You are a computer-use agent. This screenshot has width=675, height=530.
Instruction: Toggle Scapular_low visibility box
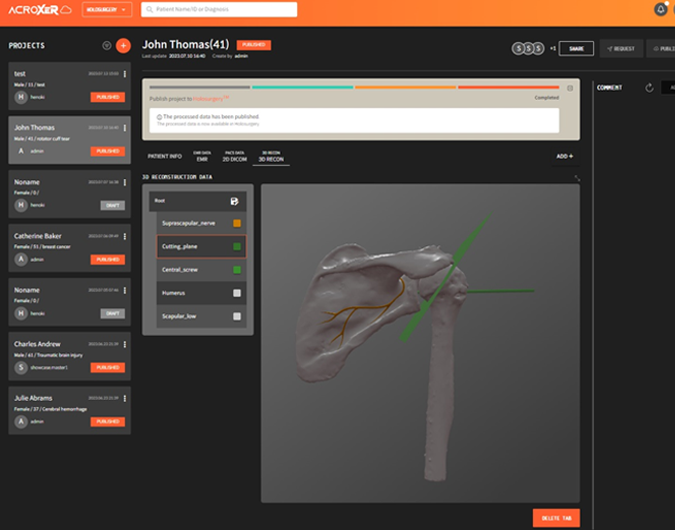click(236, 316)
